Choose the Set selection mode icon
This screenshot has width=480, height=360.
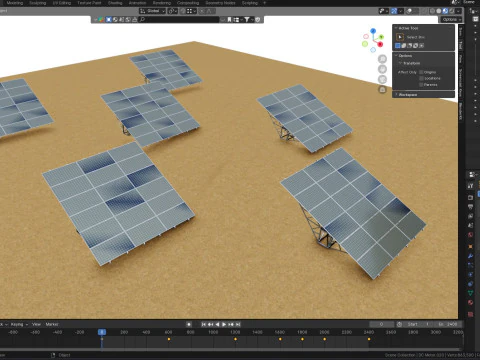point(398,45)
